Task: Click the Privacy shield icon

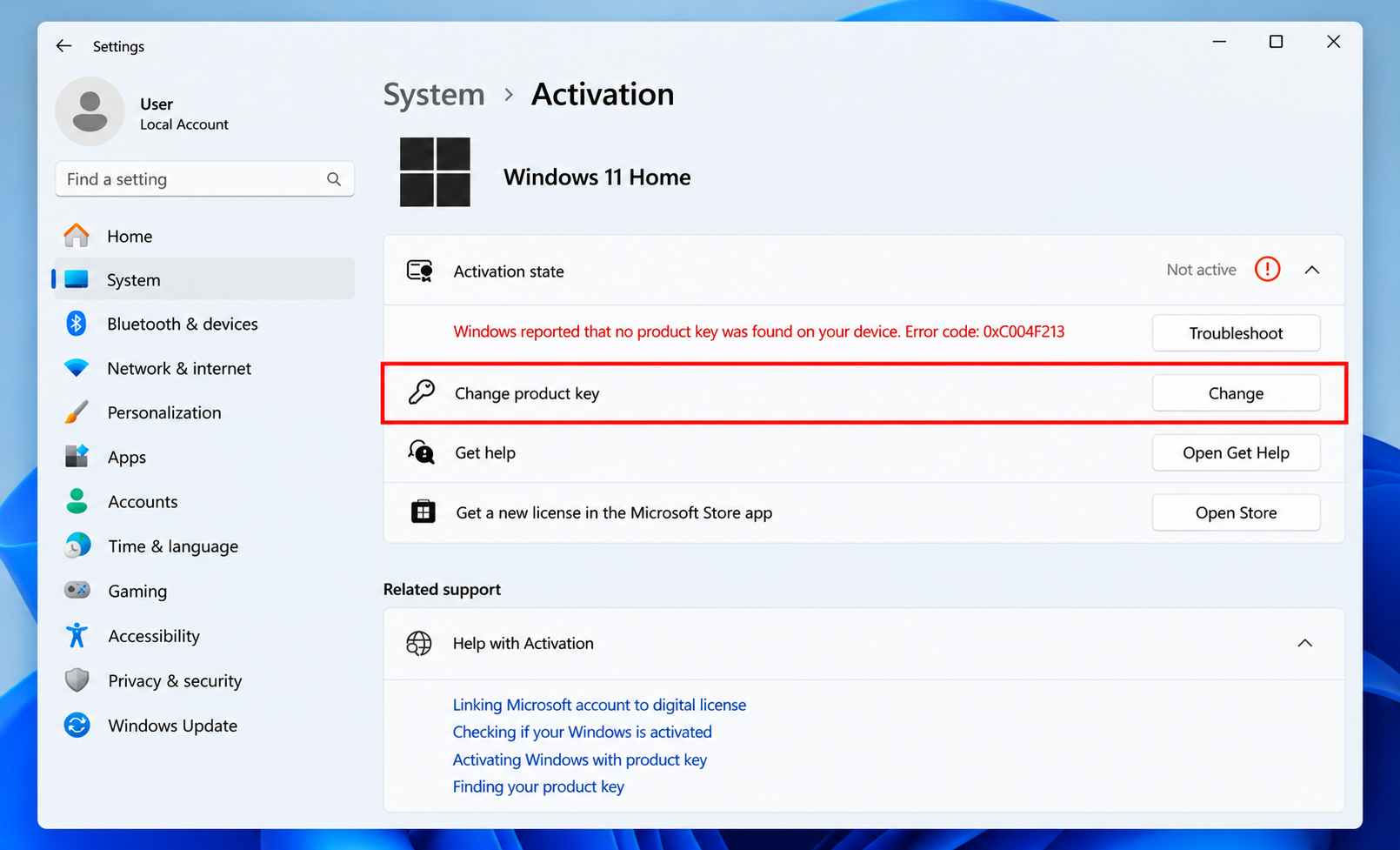Action: tap(77, 680)
